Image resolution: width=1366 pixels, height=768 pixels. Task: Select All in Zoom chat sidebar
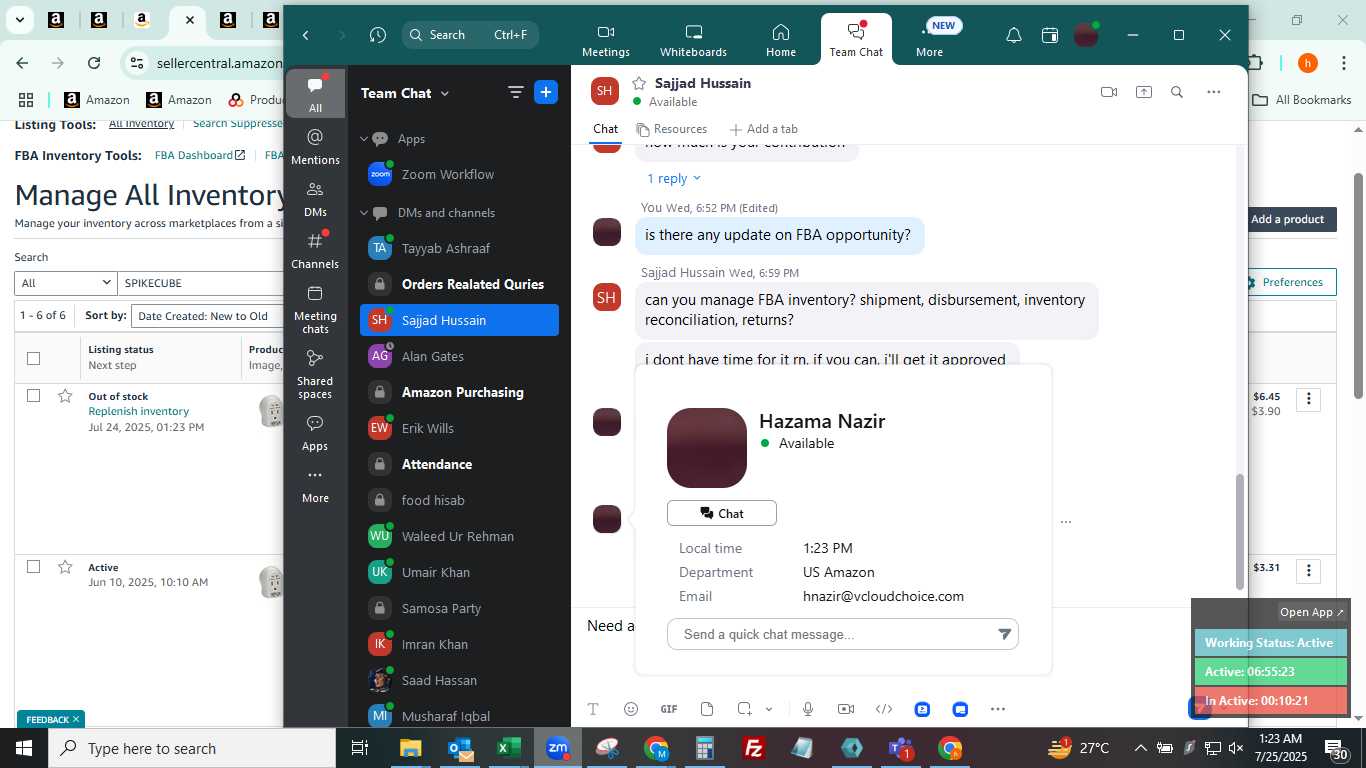point(315,94)
